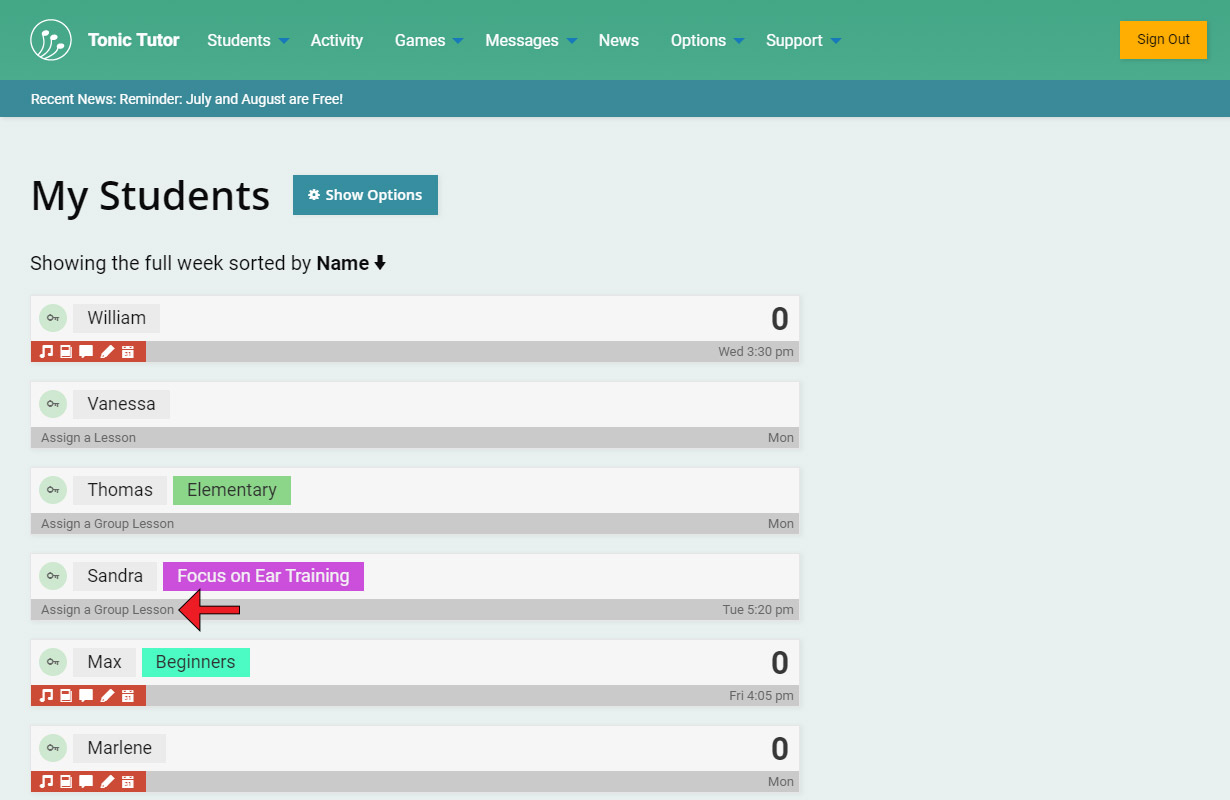Click William's music note icon

[46, 352]
